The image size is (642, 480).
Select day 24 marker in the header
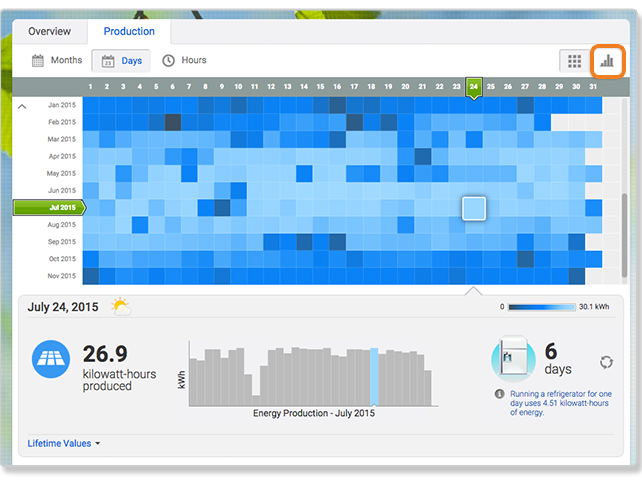click(474, 87)
